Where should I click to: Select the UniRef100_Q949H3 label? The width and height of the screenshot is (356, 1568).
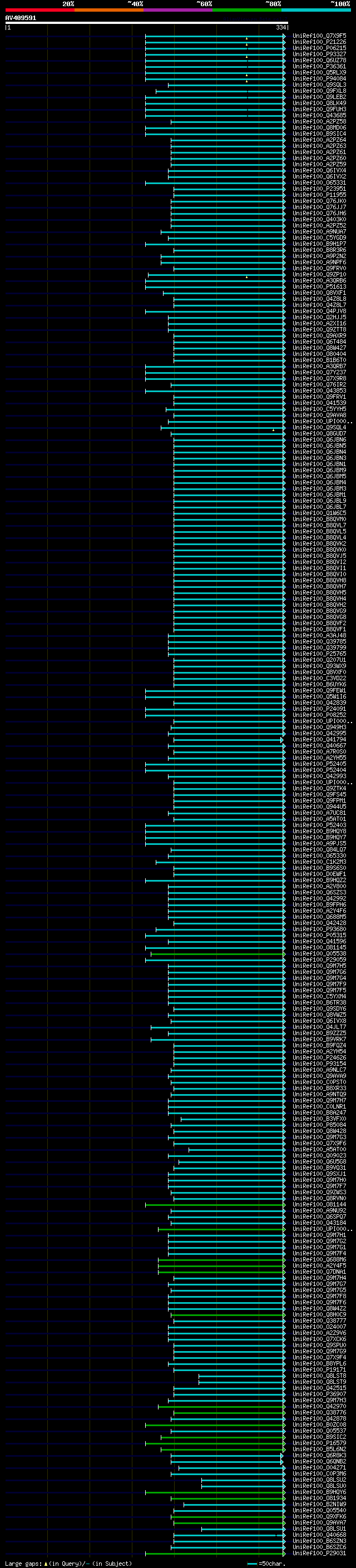coord(319,728)
